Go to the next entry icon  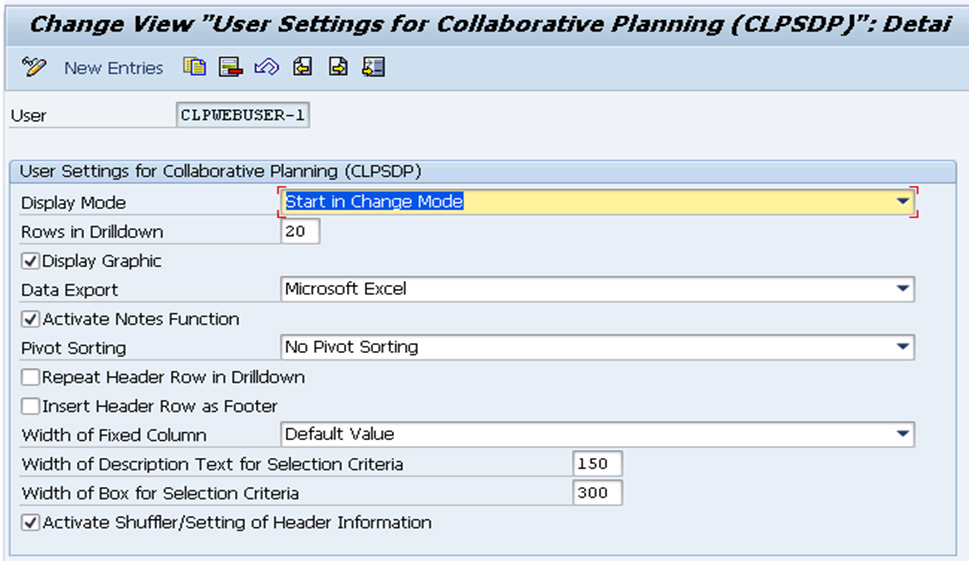click(x=338, y=66)
